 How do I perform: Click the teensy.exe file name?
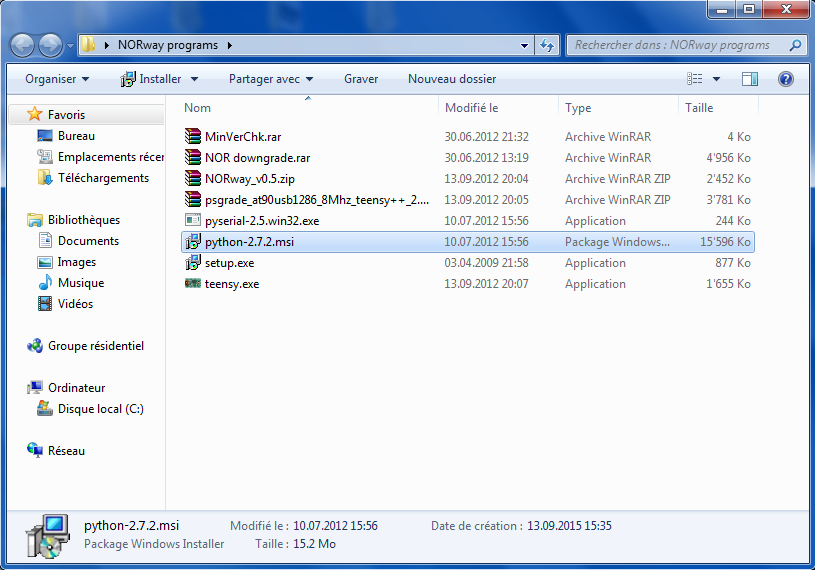232,284
